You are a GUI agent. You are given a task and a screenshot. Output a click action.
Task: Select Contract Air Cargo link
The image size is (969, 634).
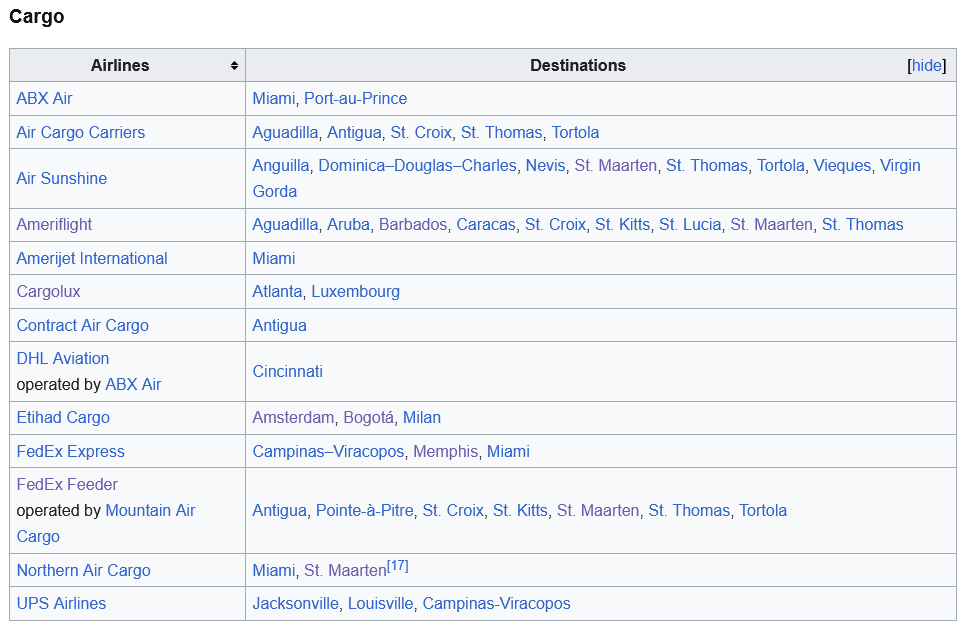[x=82, y=326]
